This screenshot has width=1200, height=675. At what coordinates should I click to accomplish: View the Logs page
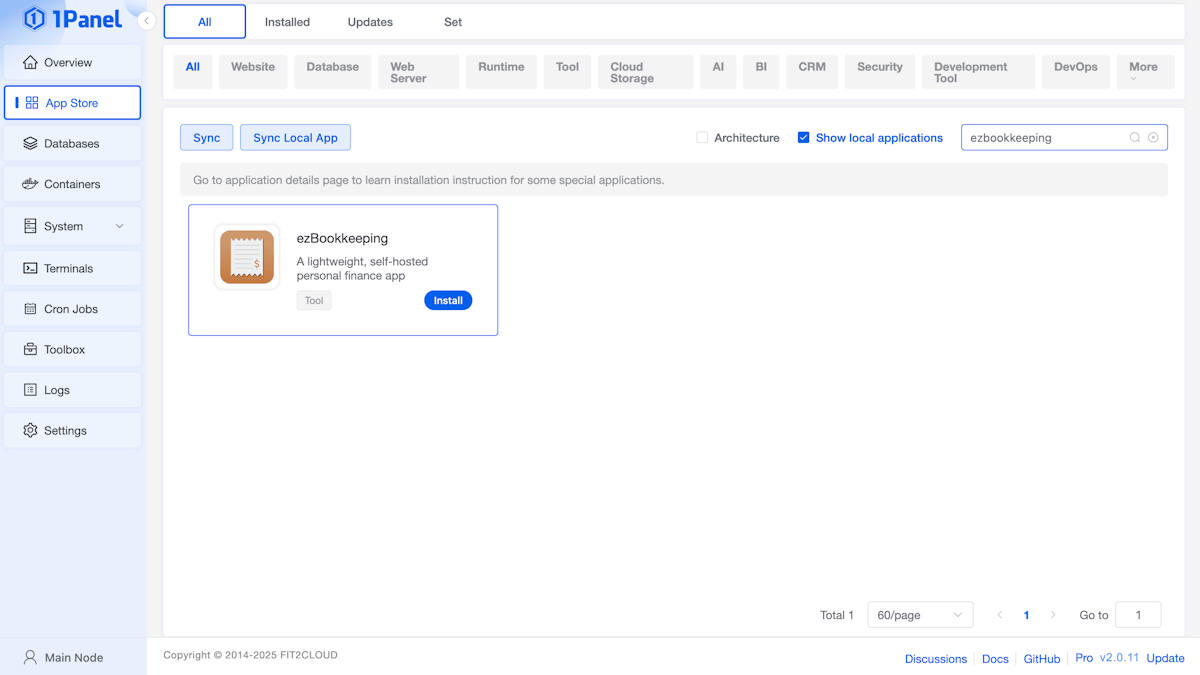[x=73, y=389]
